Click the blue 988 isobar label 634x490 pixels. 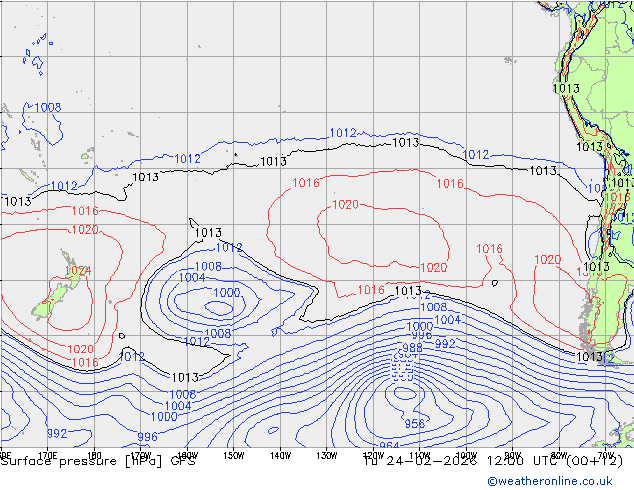(412, 348)
